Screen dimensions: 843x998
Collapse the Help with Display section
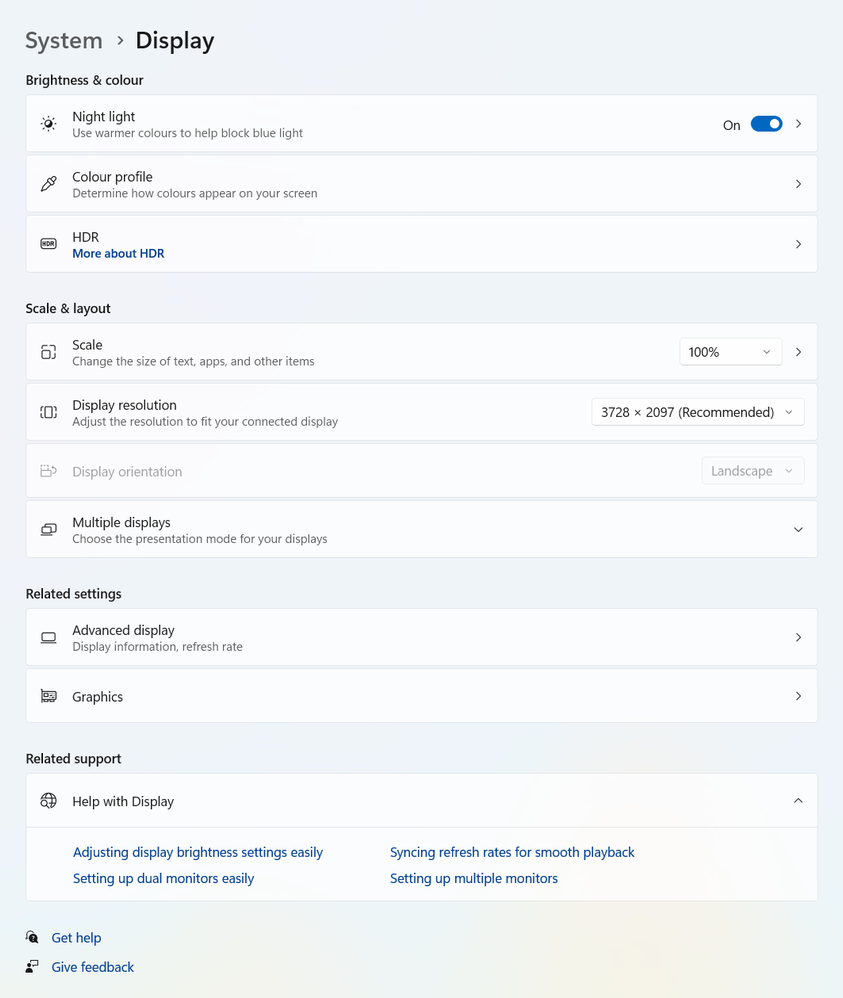coord(798,801)
